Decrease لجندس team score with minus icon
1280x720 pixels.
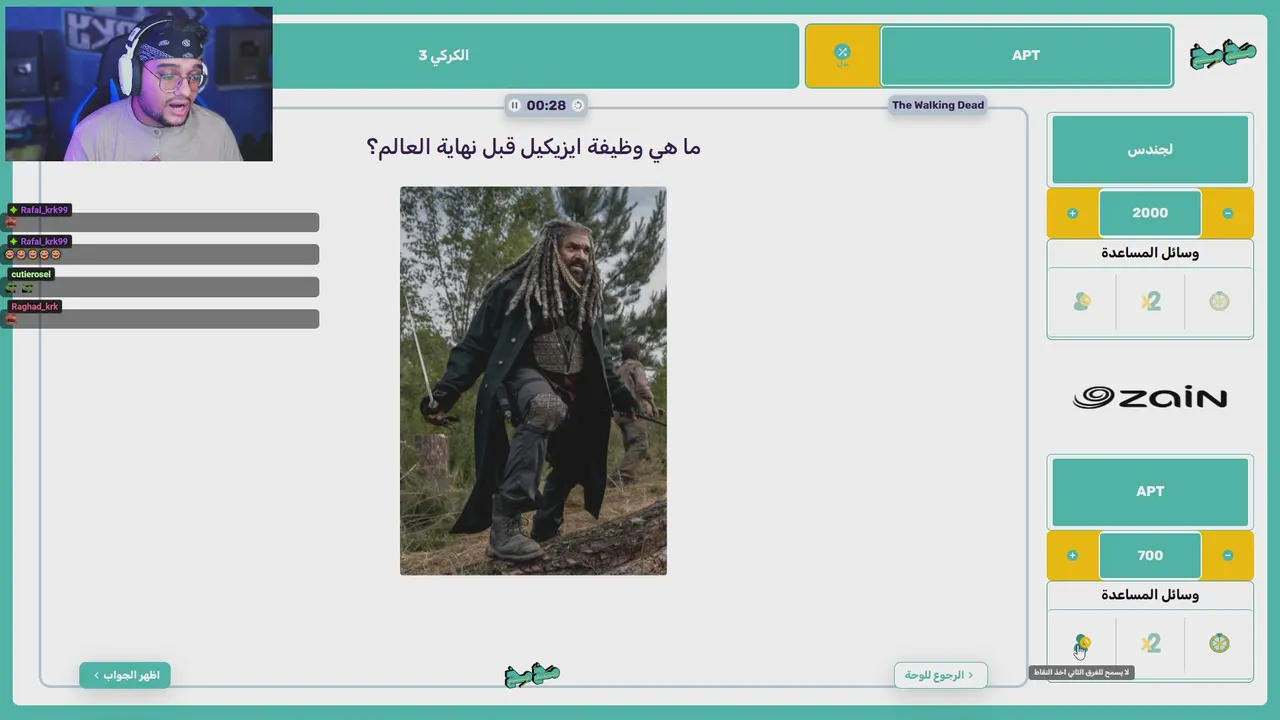pyautogui.click(x=1228, y=213)
